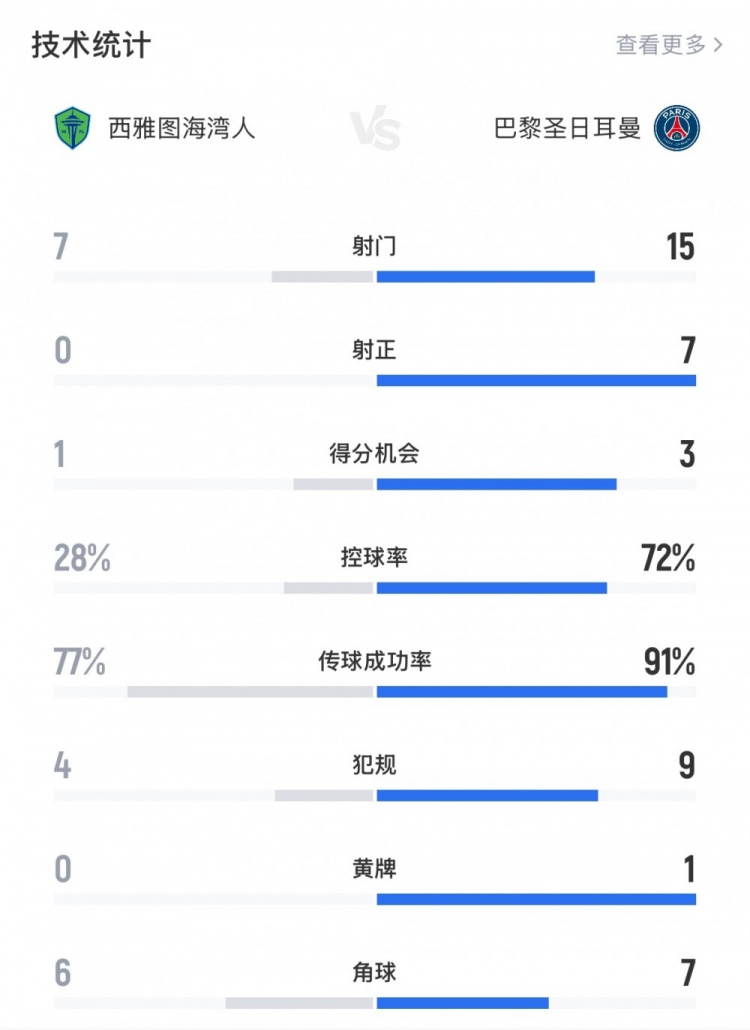750x1030 pixels.
Task: Click the VS icon between teams
Action: click(x=376, y=131)
